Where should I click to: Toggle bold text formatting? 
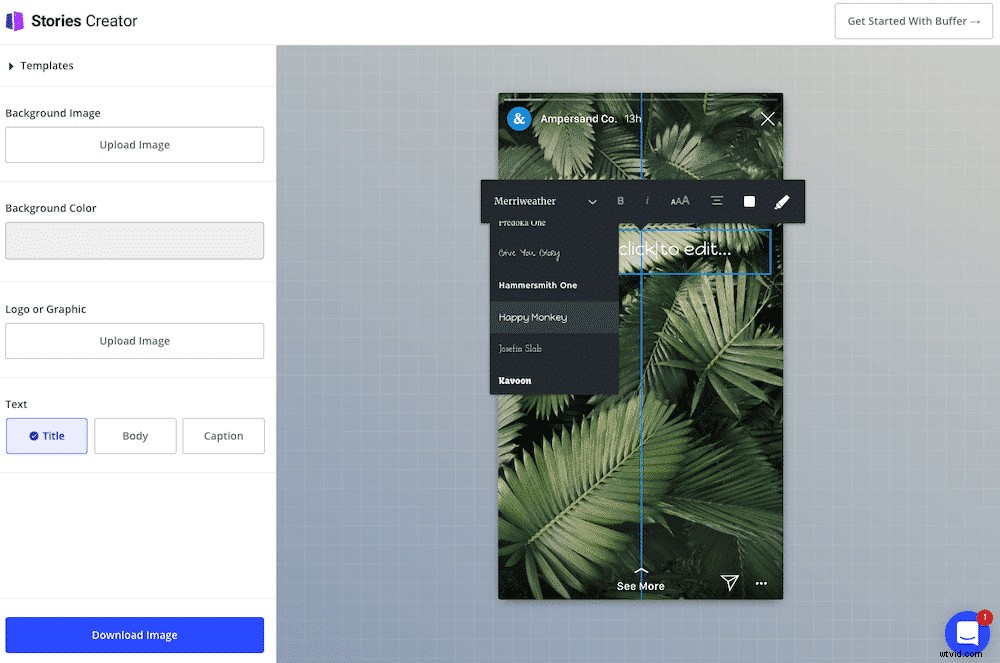coord(620,201)
